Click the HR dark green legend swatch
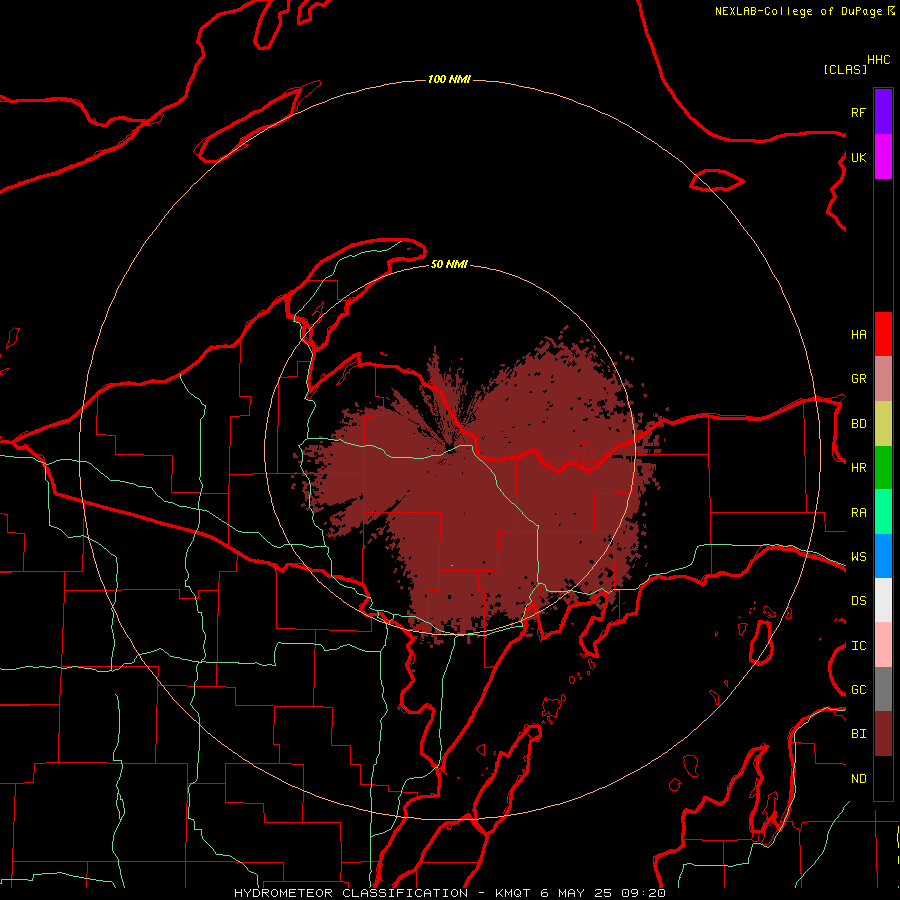Screen dimensions: 900x900 [x=883, y=468]
